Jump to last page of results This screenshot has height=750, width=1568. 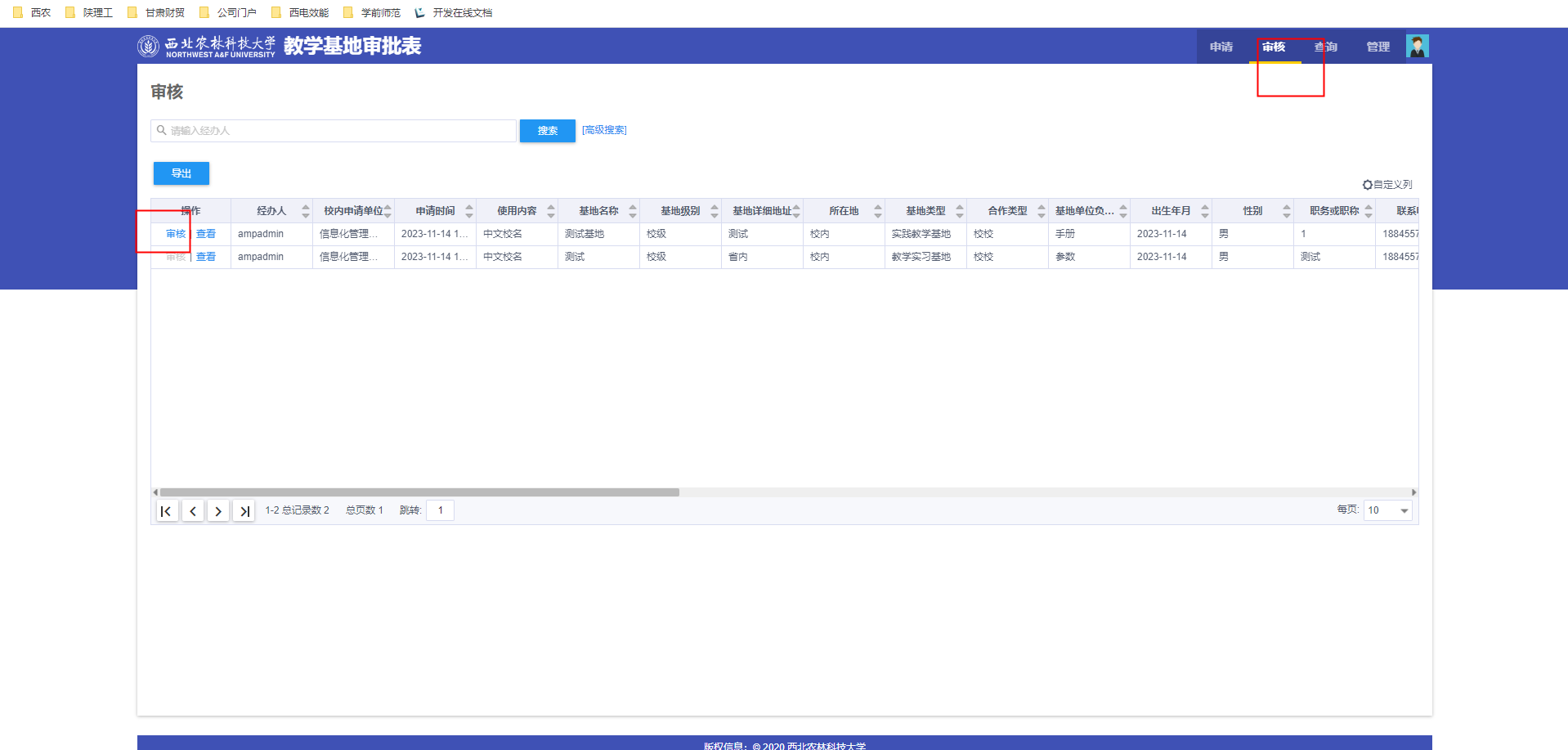[x=244, y=511]
